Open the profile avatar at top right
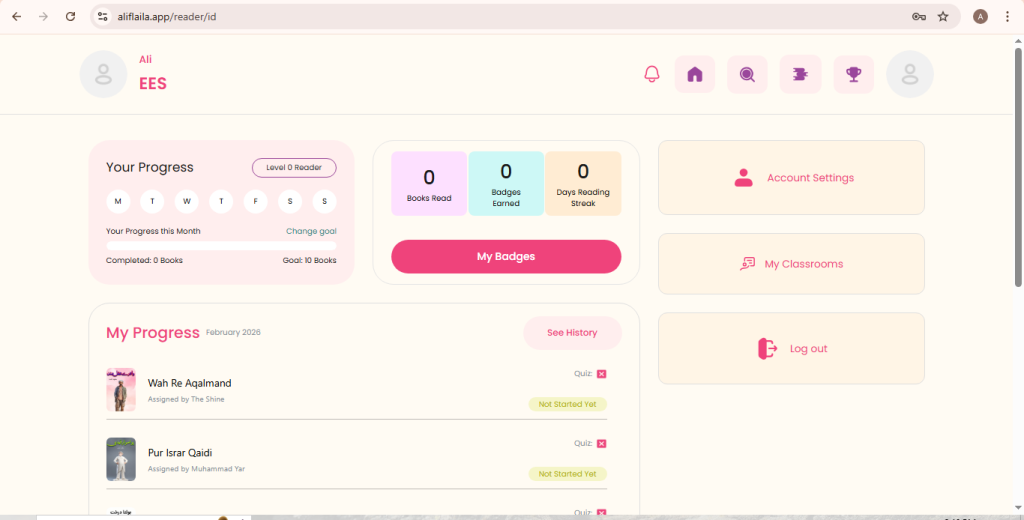Image resolution: width=1024 pixels, height=520 pixels. (x=910, y=74)
